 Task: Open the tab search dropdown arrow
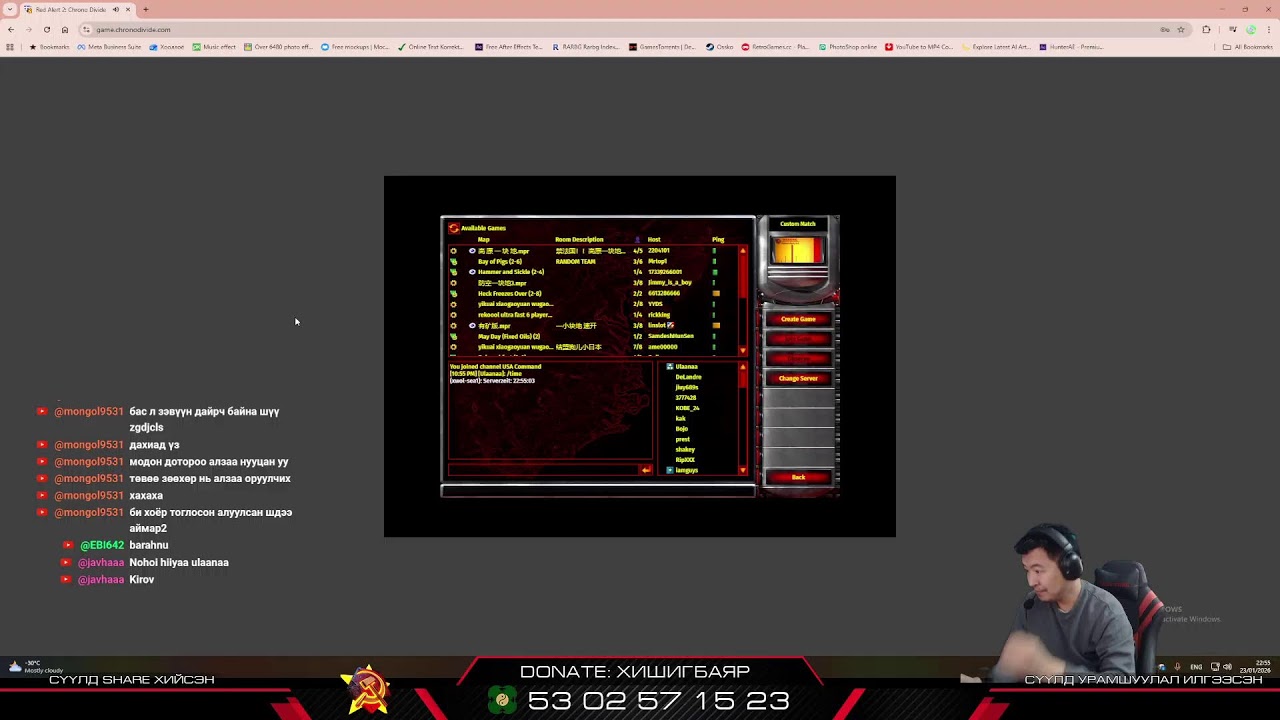tap(9, 9)
